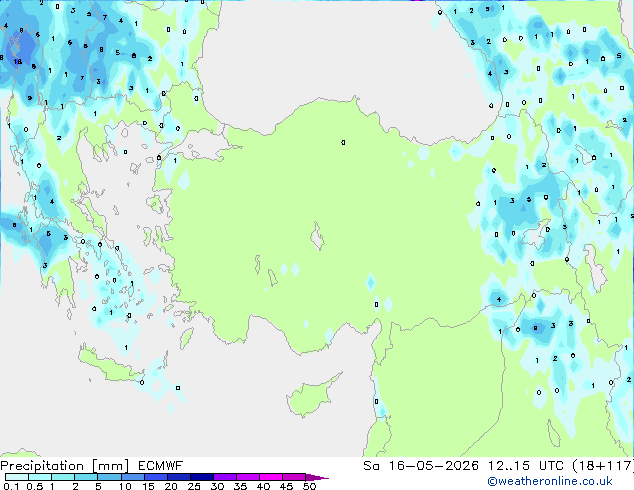The height and width of the screenshot is (490, 634).
Task: Click the above-50 arrow tip of legend
Action: coord(317,477)
